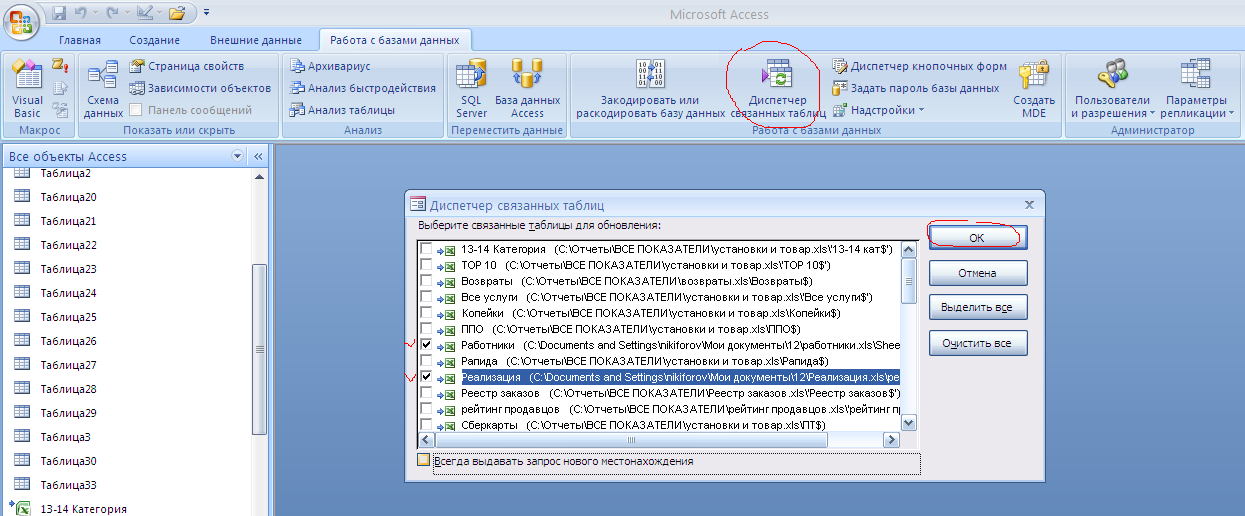Uncheck the Реализация linked table
The image size is (1245, 516).
(x=427, y=377)
